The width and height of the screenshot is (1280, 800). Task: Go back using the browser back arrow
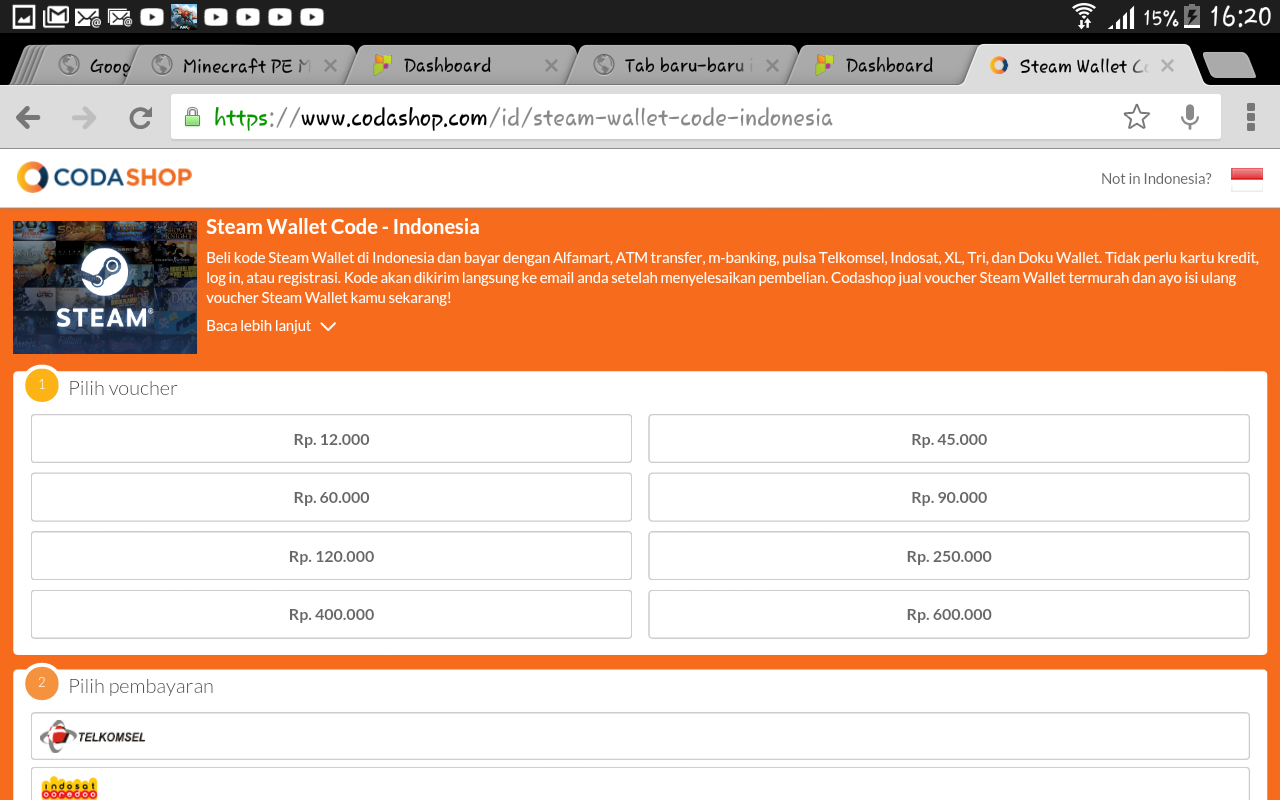pos(28,118)
